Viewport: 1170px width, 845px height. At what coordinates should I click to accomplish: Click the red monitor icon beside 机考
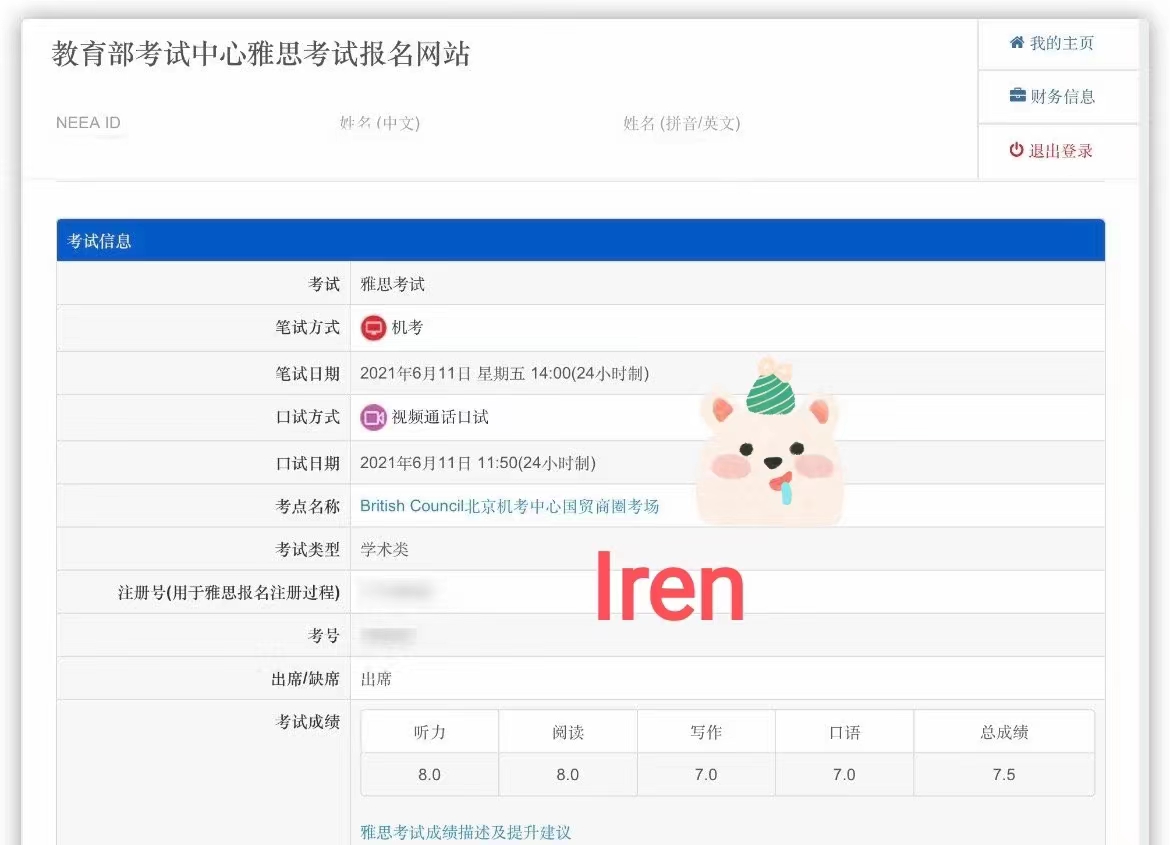tap(373, 327)
